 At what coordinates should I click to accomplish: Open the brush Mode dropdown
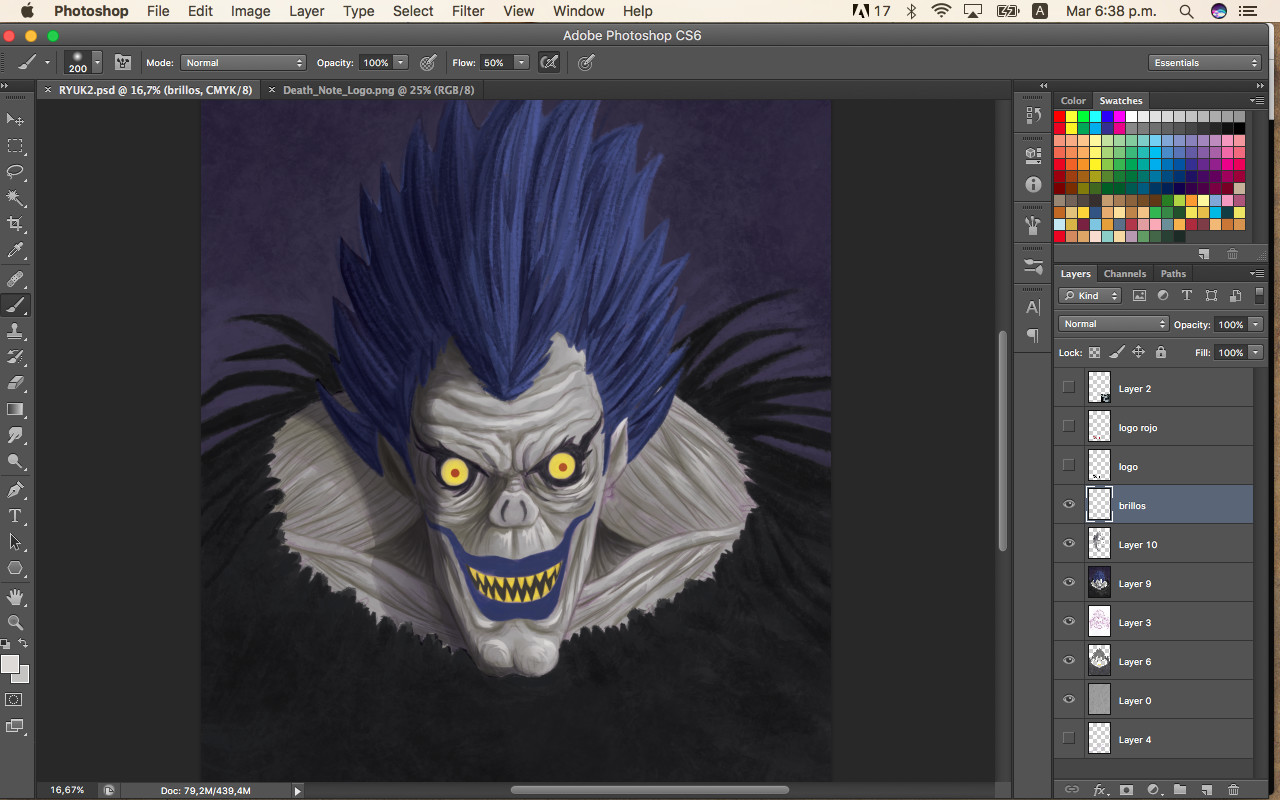[x=243, y=62]
